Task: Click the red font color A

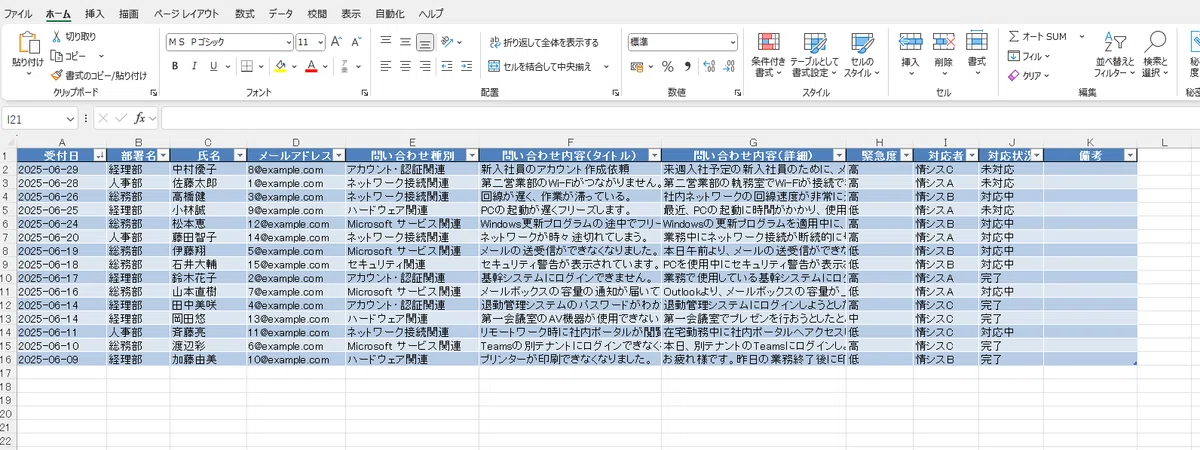Action: (311, 66)
